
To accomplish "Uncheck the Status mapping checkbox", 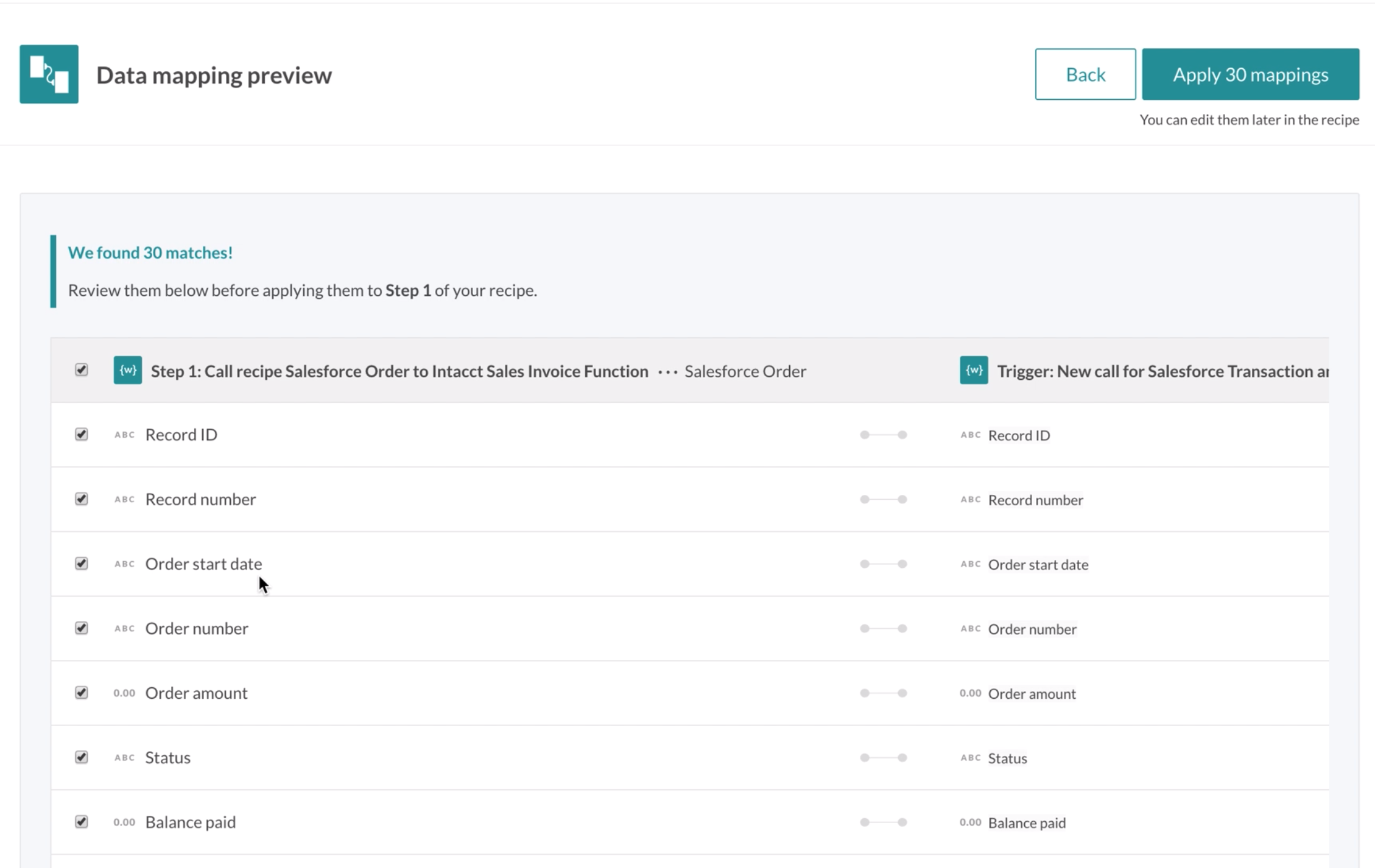I will 81,757.
